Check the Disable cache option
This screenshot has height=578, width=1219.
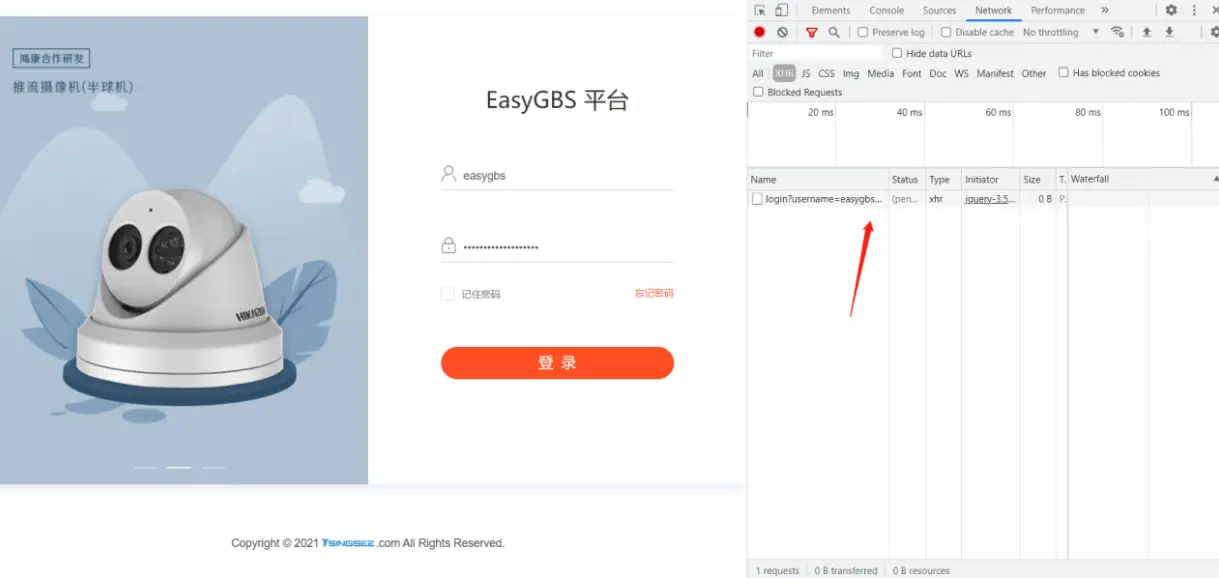tap(946, 32)
